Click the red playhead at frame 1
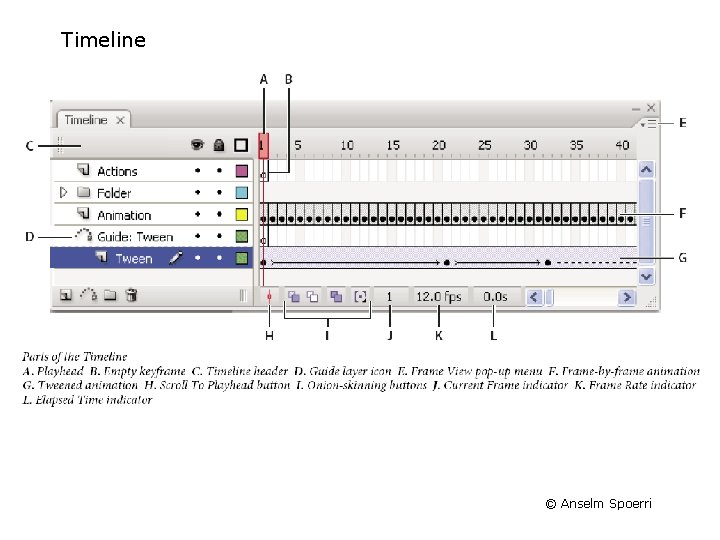Image resolution: width=720 pixels, height=540 pixels. [x=263, y=146]
